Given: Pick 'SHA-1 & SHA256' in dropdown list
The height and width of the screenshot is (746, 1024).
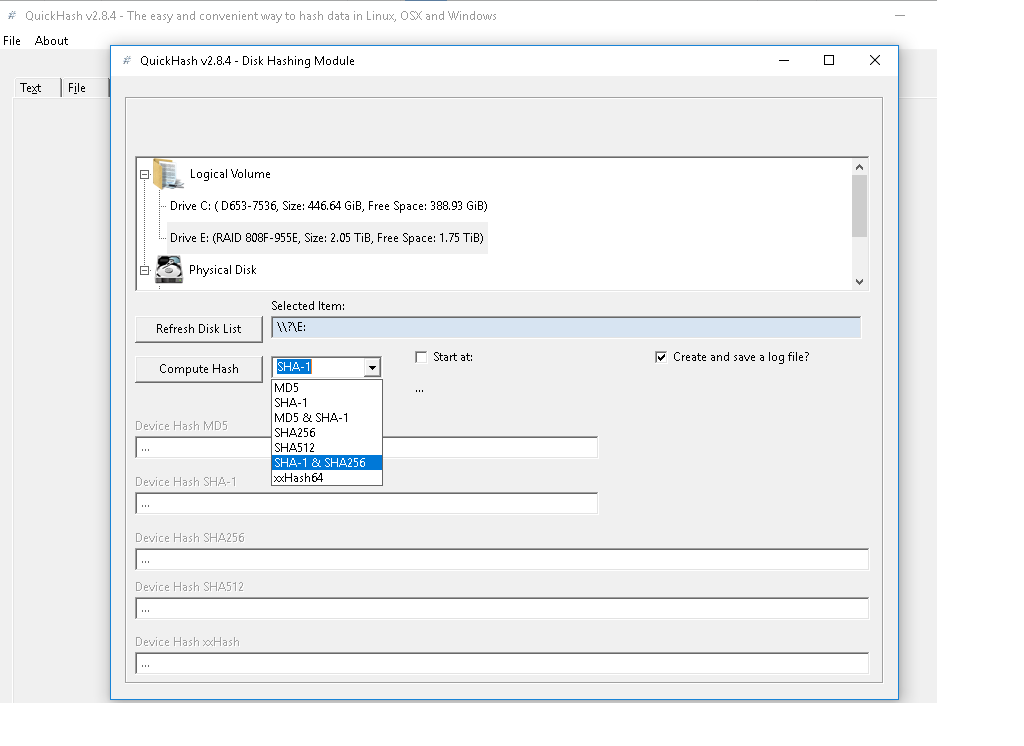Looking at the screenshot, I should pyautogui.click(x=320, y=463).
